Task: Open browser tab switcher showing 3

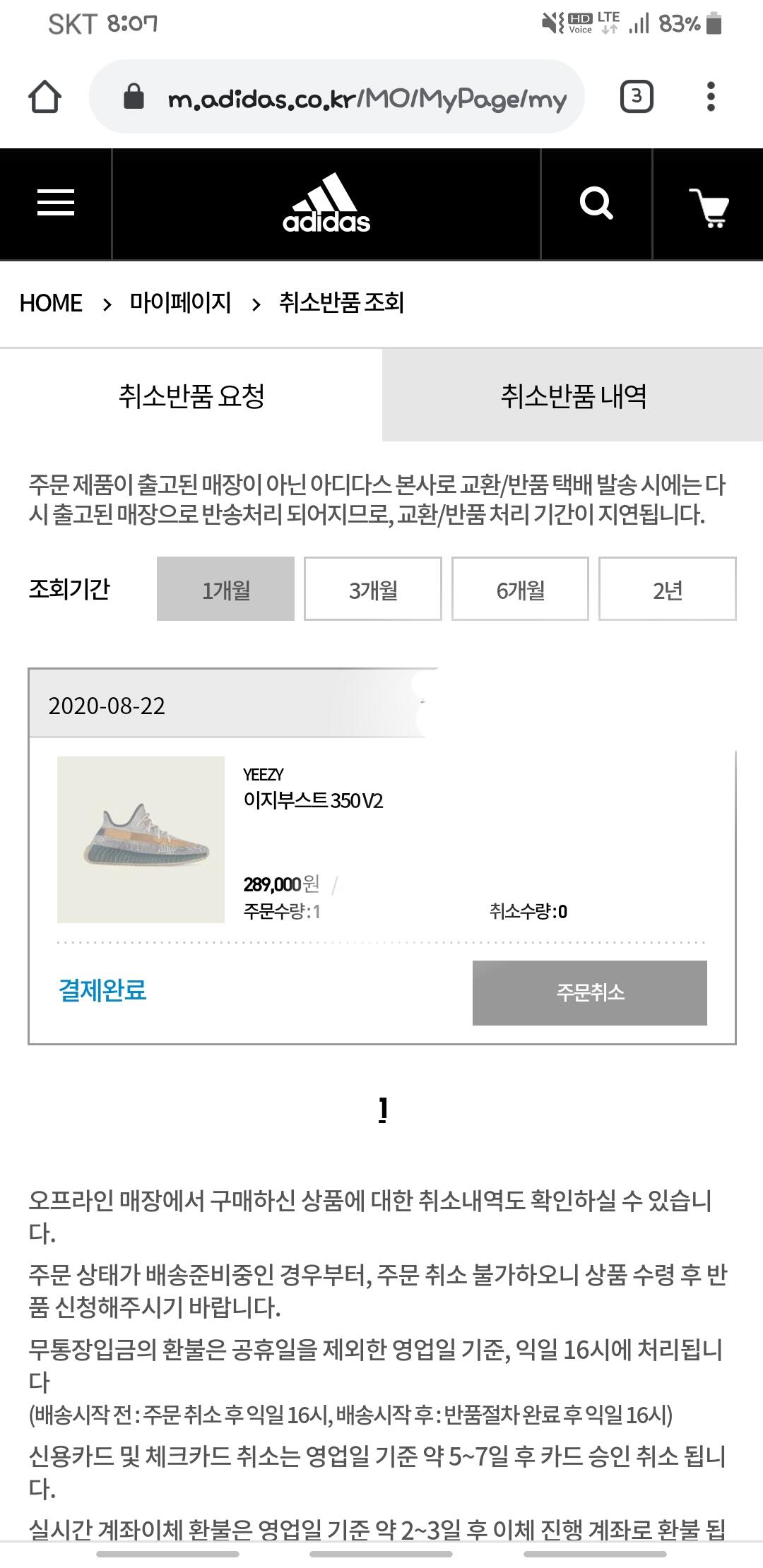Action: coord(637,97)
